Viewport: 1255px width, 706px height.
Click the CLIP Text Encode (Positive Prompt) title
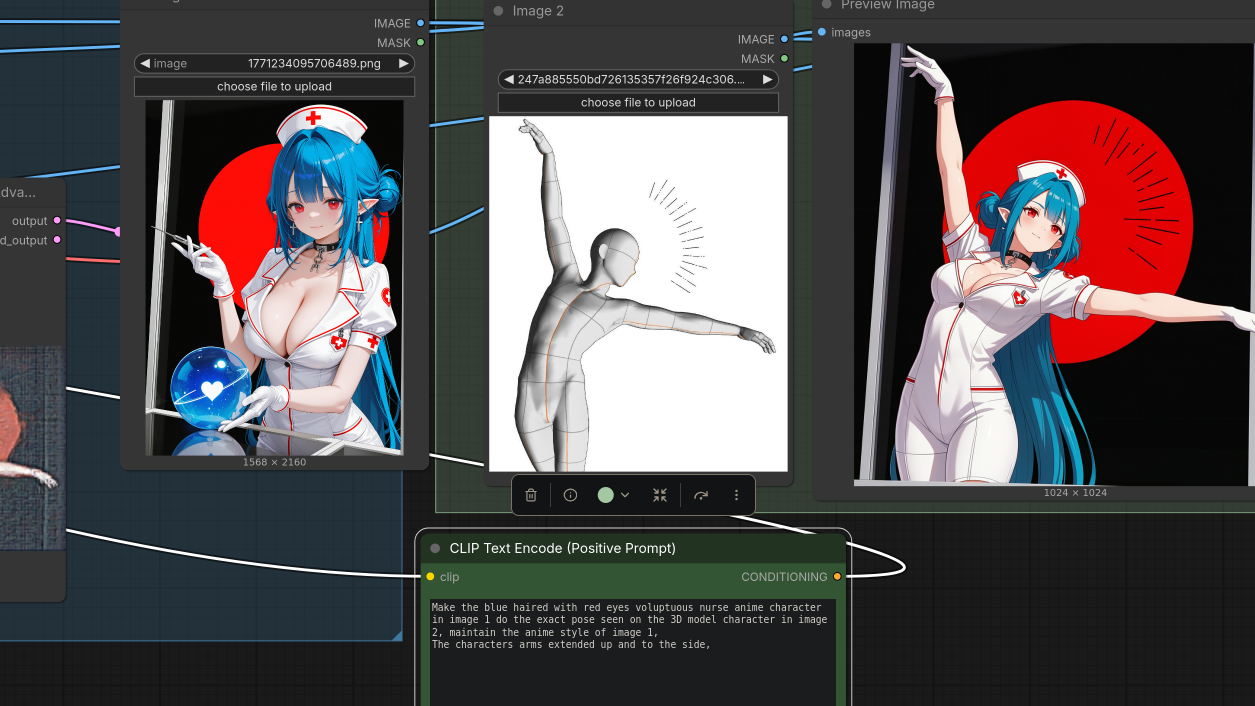562,548
